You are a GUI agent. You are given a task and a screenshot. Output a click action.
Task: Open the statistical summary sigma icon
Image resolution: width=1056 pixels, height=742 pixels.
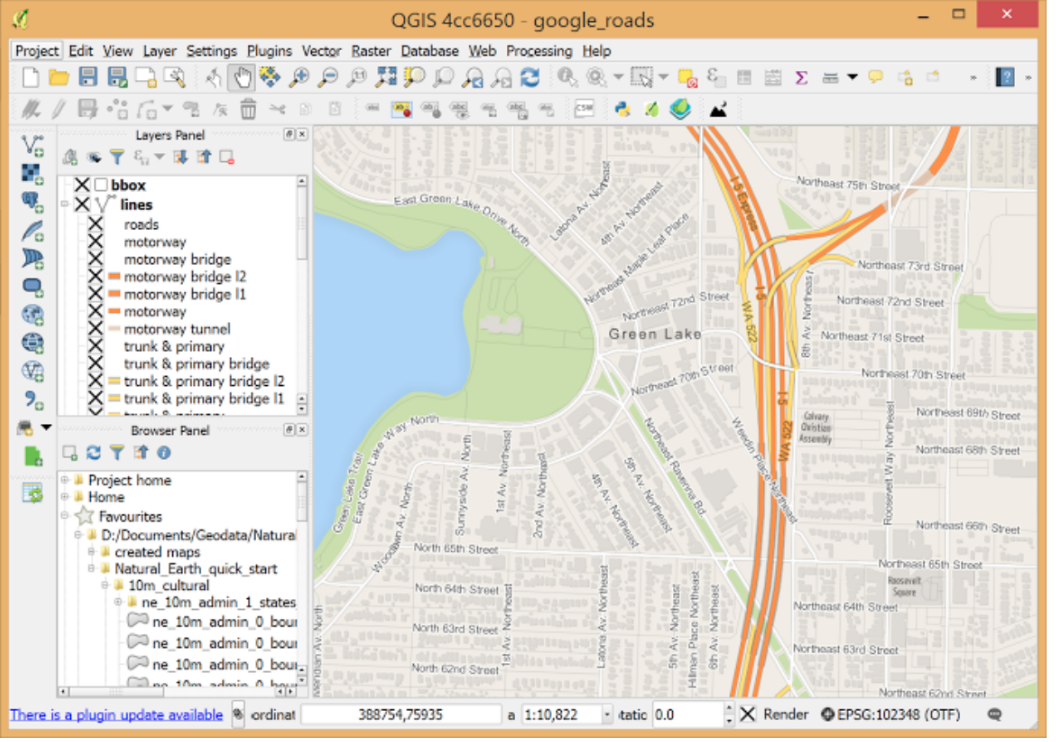point(801,78)
